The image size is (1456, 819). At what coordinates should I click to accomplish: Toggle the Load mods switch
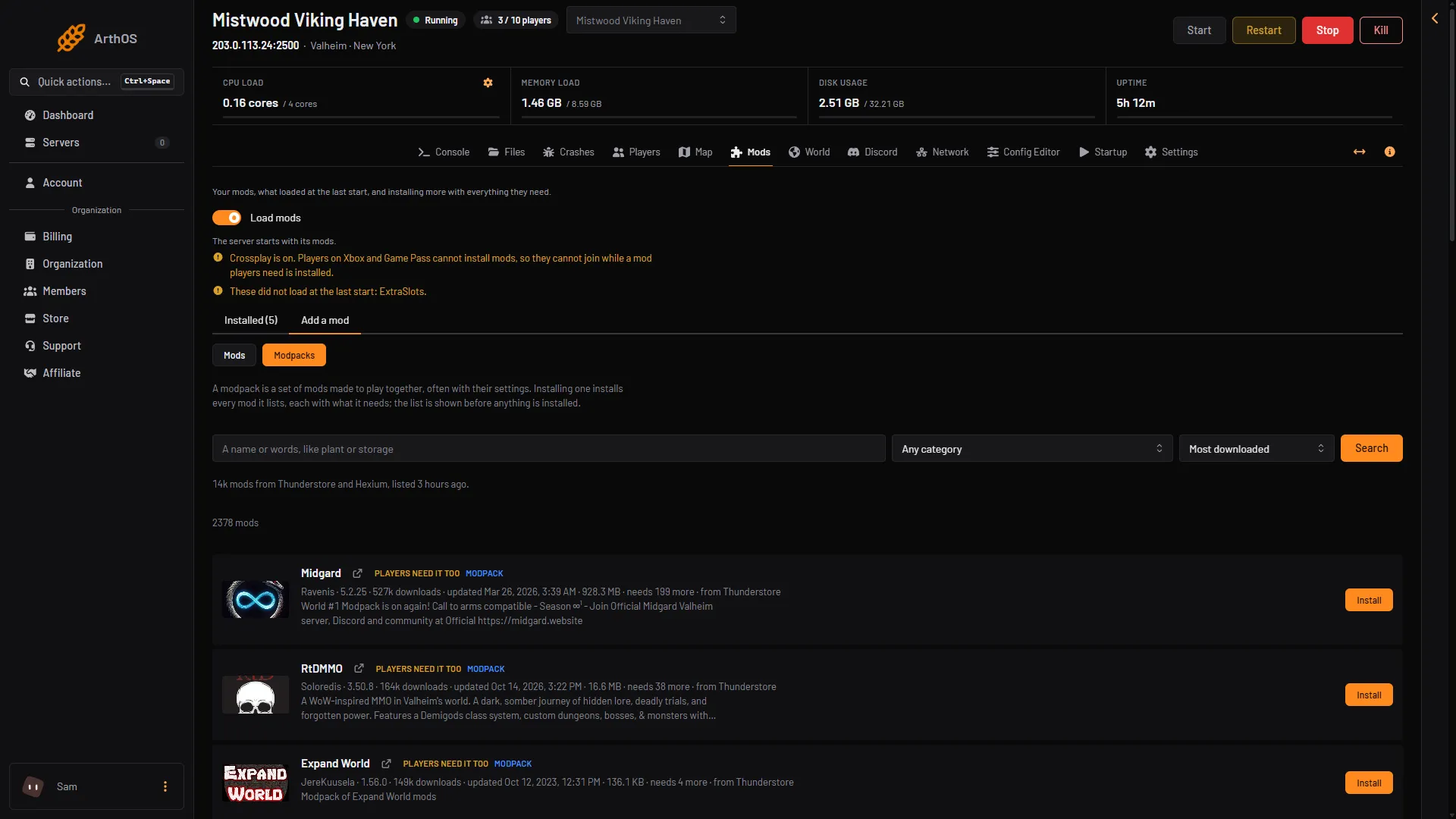[227, 218]
